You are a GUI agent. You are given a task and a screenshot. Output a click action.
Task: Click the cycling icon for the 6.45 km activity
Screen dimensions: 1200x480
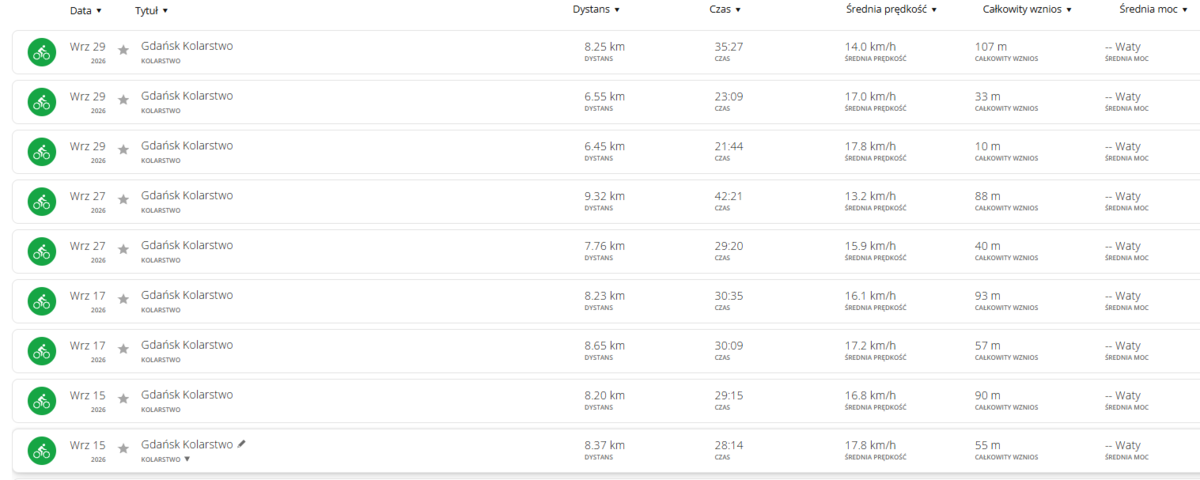tap(41, 152)
